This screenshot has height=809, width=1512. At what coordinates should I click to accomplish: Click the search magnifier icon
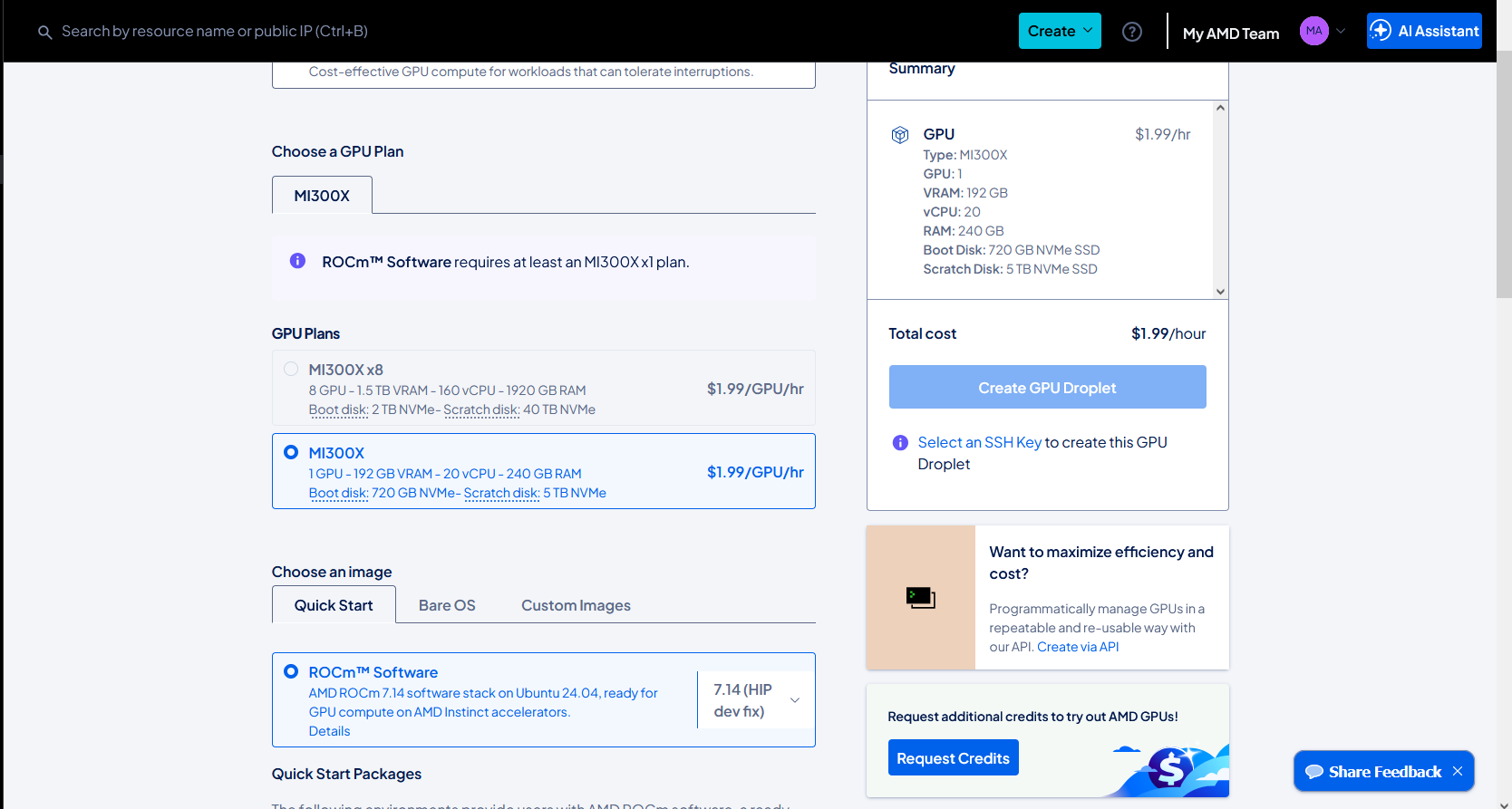tap(44, 32)
